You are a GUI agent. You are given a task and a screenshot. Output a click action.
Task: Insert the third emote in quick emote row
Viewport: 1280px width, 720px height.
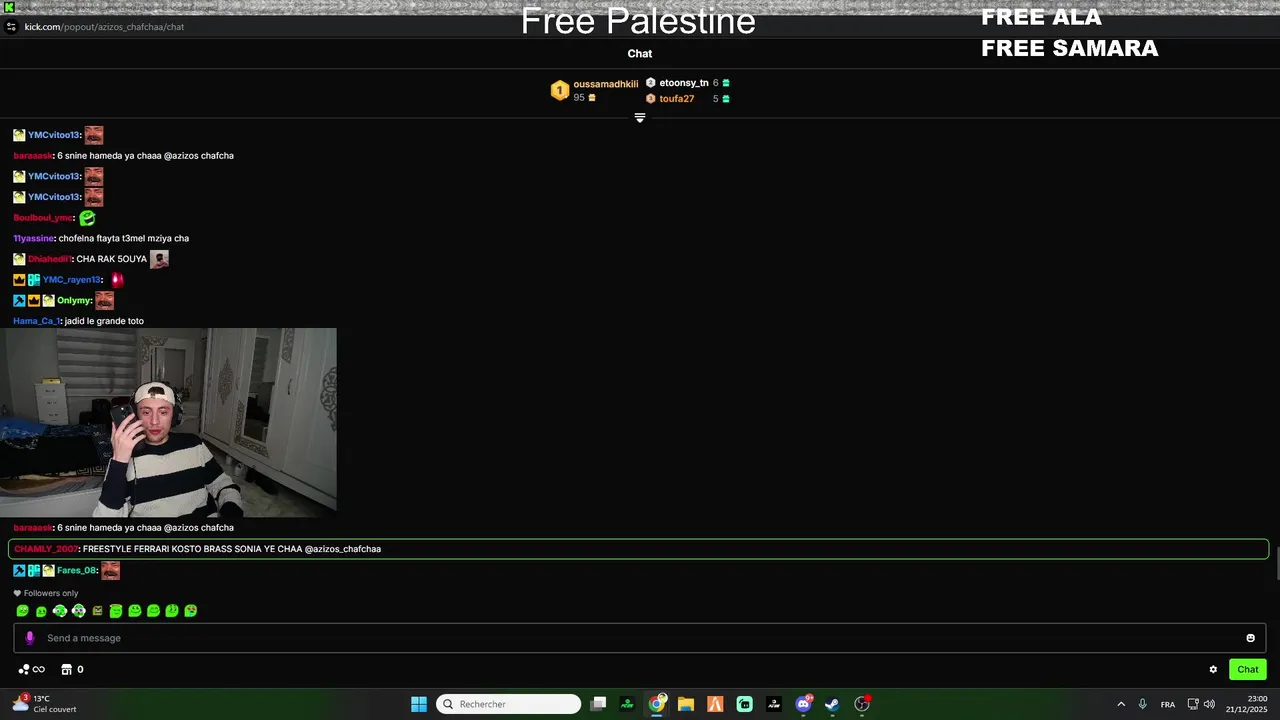(x=60, y=611)
